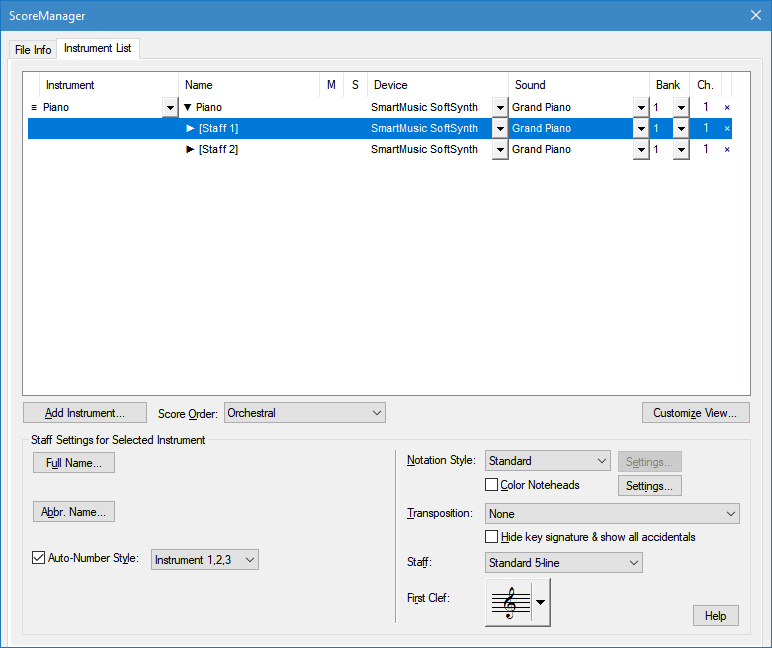Open the Notation Style dropdown
The height and width of the screenshot is (648, 772).
pos(547,461)
